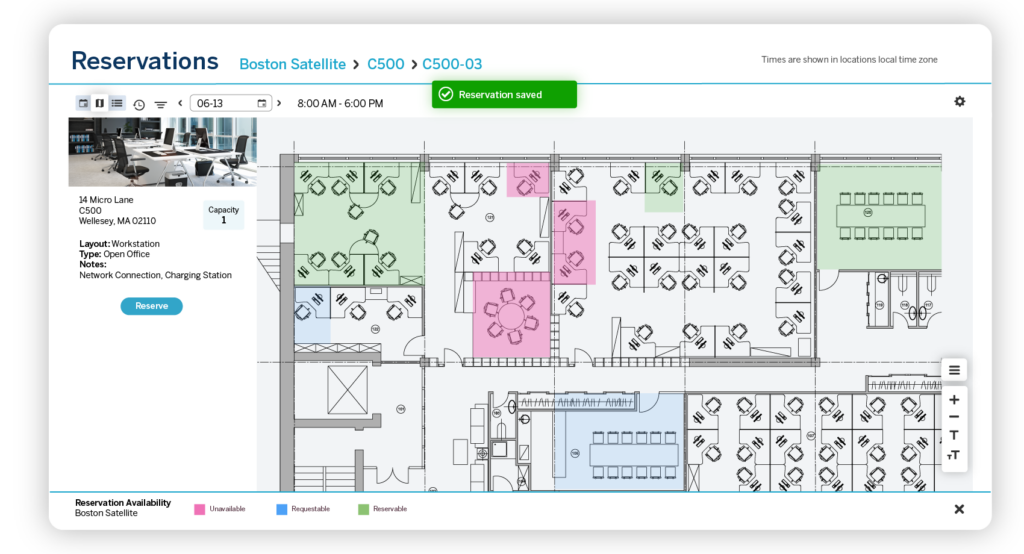
Task: Click the office workspace photo thumbnail
Action: (162, 152)
